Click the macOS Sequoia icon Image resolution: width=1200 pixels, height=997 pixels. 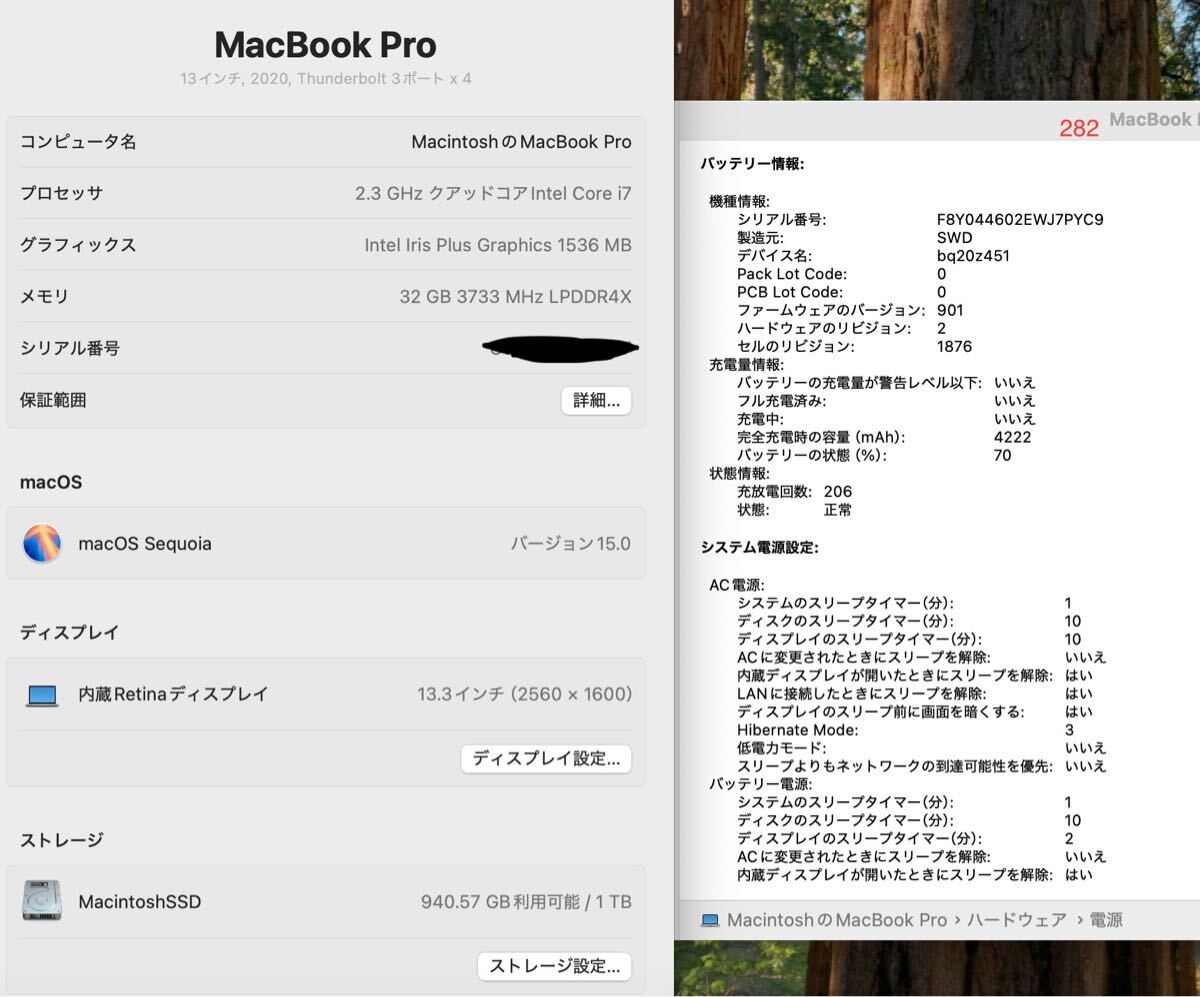[42, 544]
